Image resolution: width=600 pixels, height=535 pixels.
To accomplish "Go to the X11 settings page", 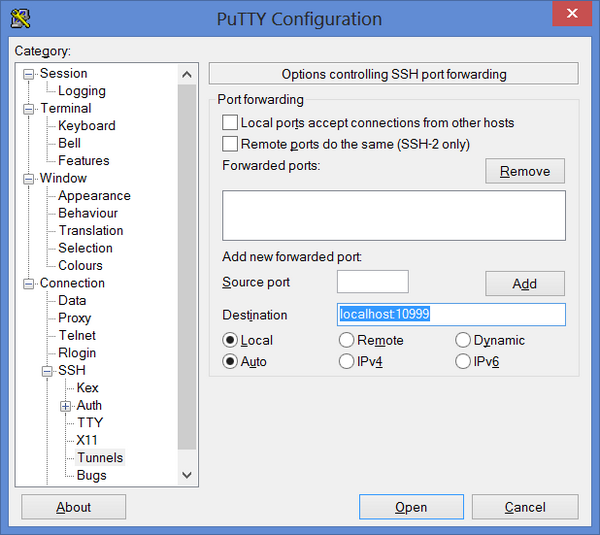I will click(x=87, y=440).
